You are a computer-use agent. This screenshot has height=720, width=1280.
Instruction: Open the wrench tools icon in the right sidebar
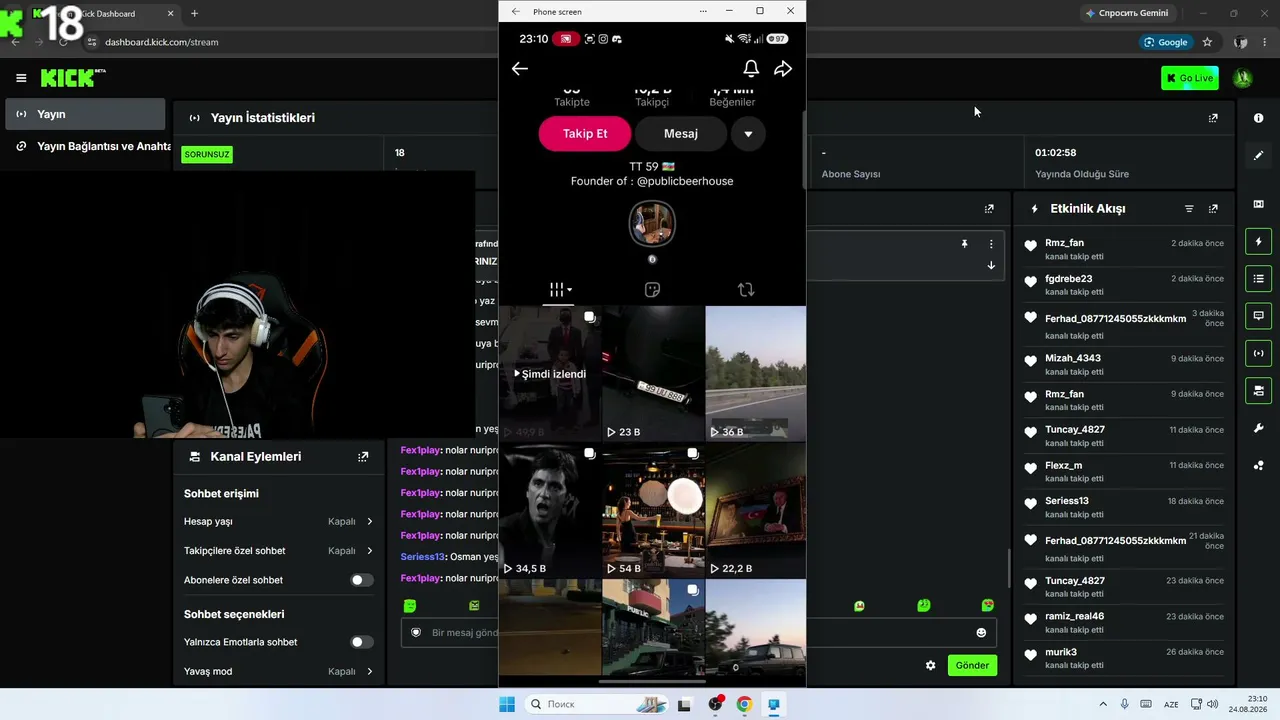point(1258,428)
